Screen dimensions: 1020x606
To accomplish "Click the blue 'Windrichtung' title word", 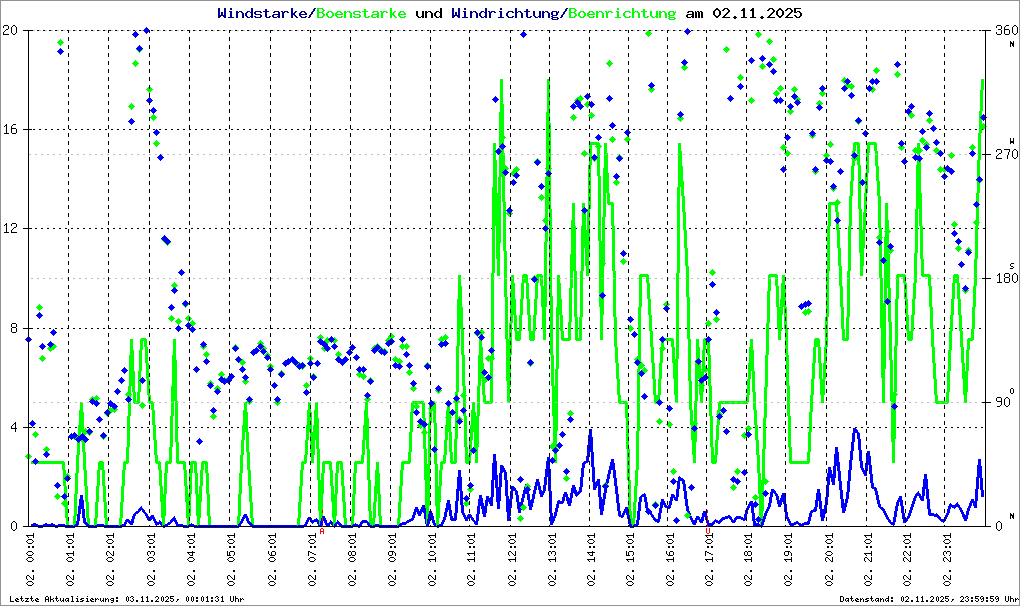I will point(505,13).
